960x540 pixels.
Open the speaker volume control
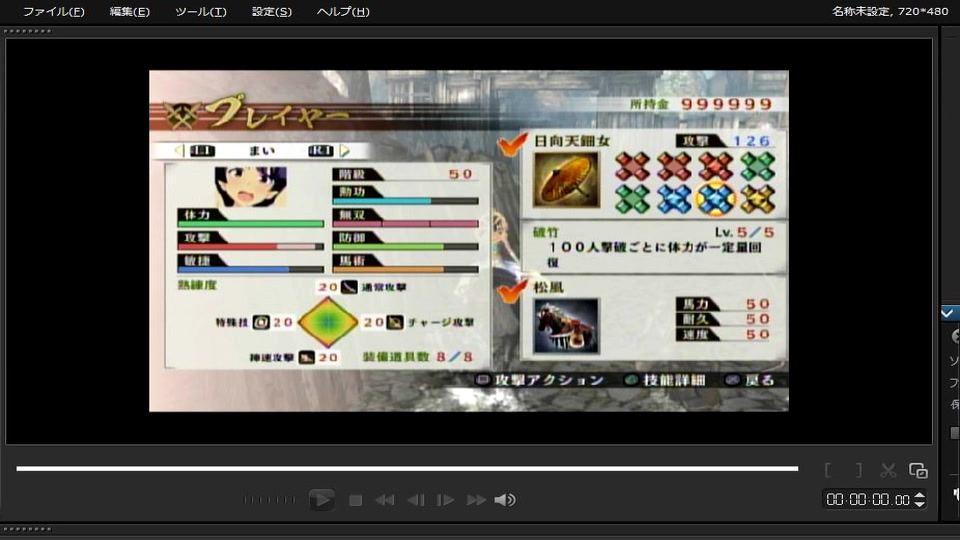pyautogui.click(x=505, y=500)
